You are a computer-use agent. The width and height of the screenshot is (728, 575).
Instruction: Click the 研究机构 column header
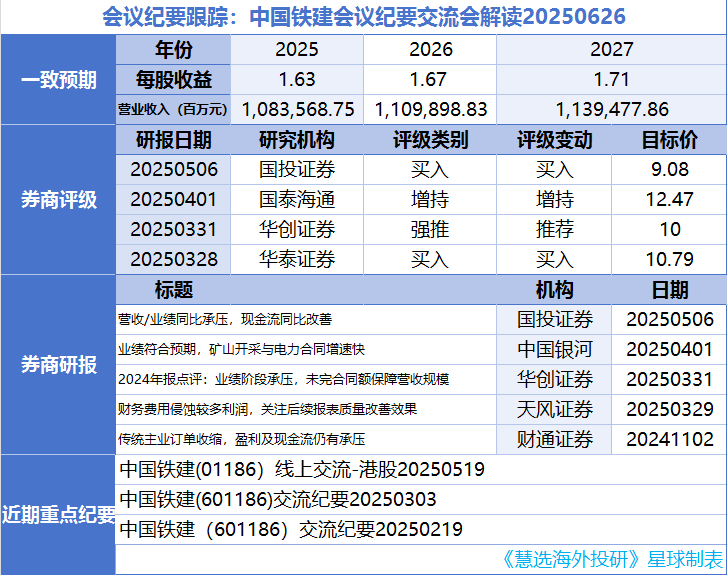point(297,140)
